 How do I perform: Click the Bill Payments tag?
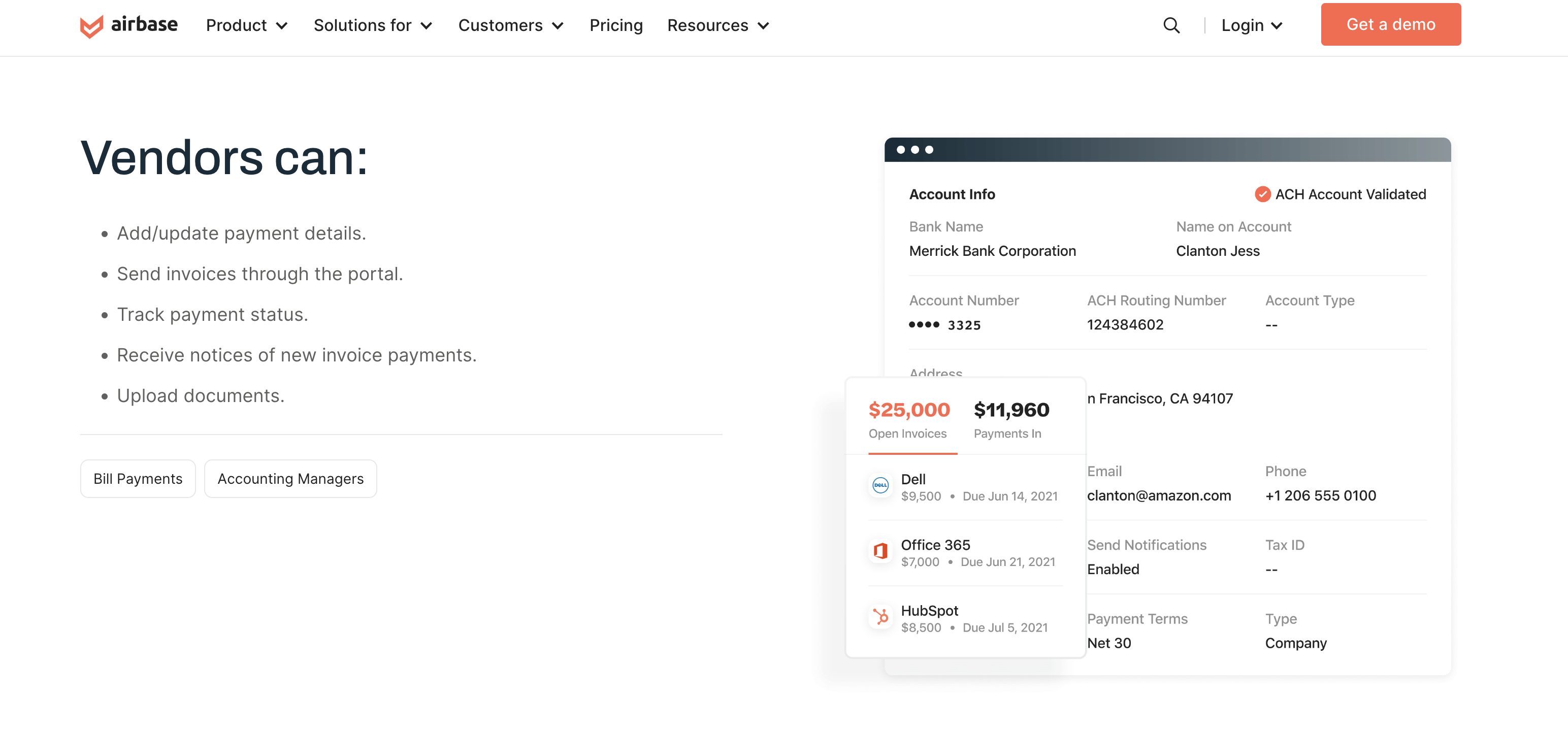[138, 478]
